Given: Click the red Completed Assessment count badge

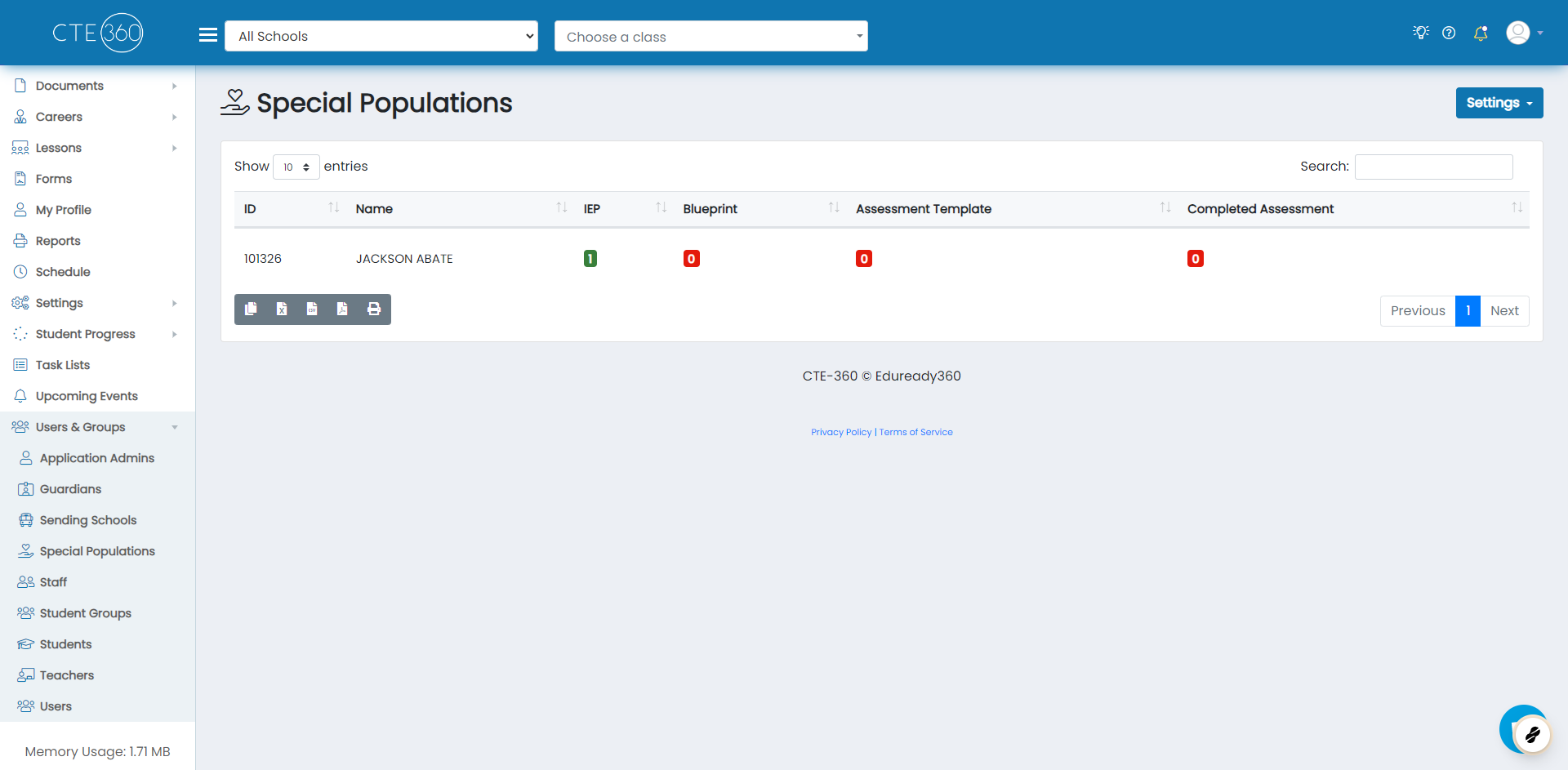Looking at the screenshot, I should (1196, 259).
